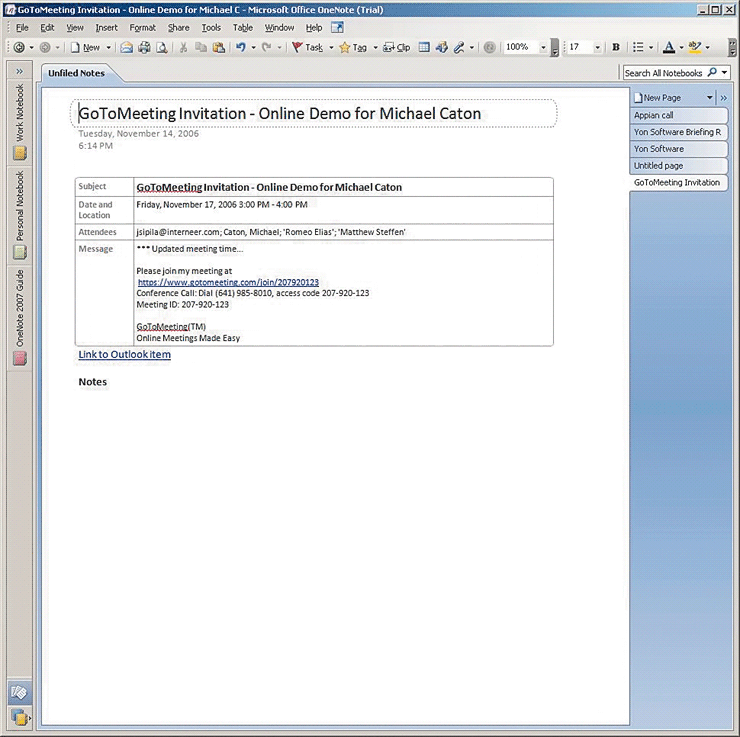
Task: Open the File menu
Action: pos(22,28)
